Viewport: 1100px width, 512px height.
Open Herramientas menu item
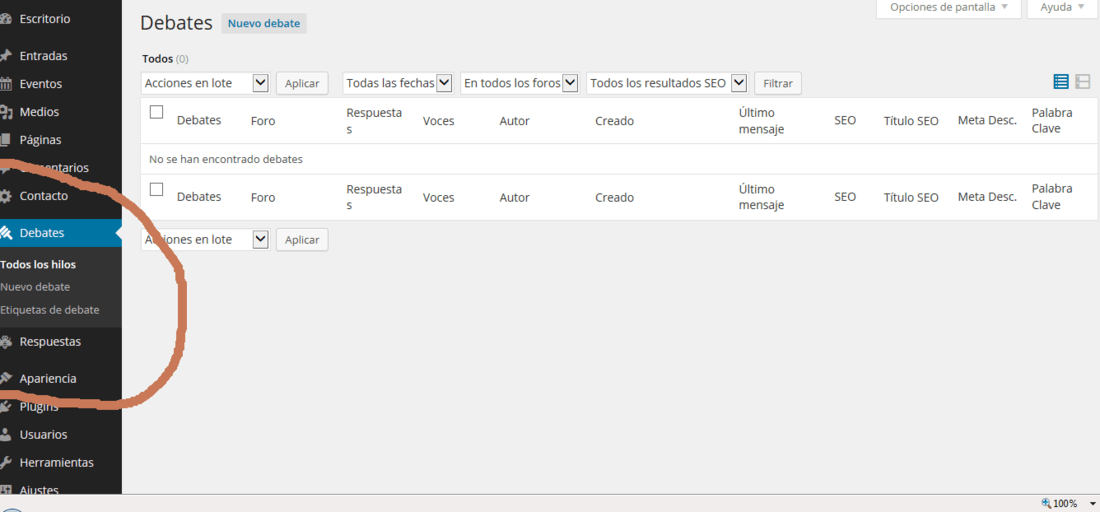pyautogui.click(x=57, y=463)
